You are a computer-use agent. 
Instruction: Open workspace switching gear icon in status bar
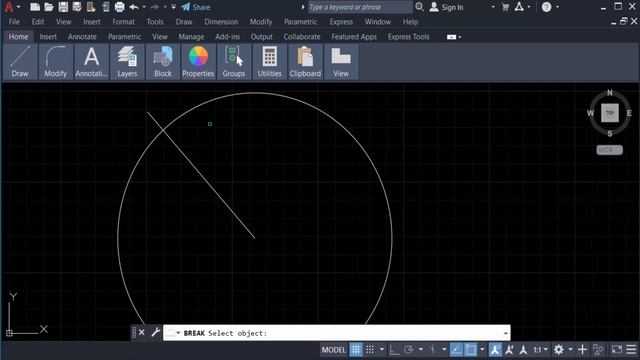559,350
